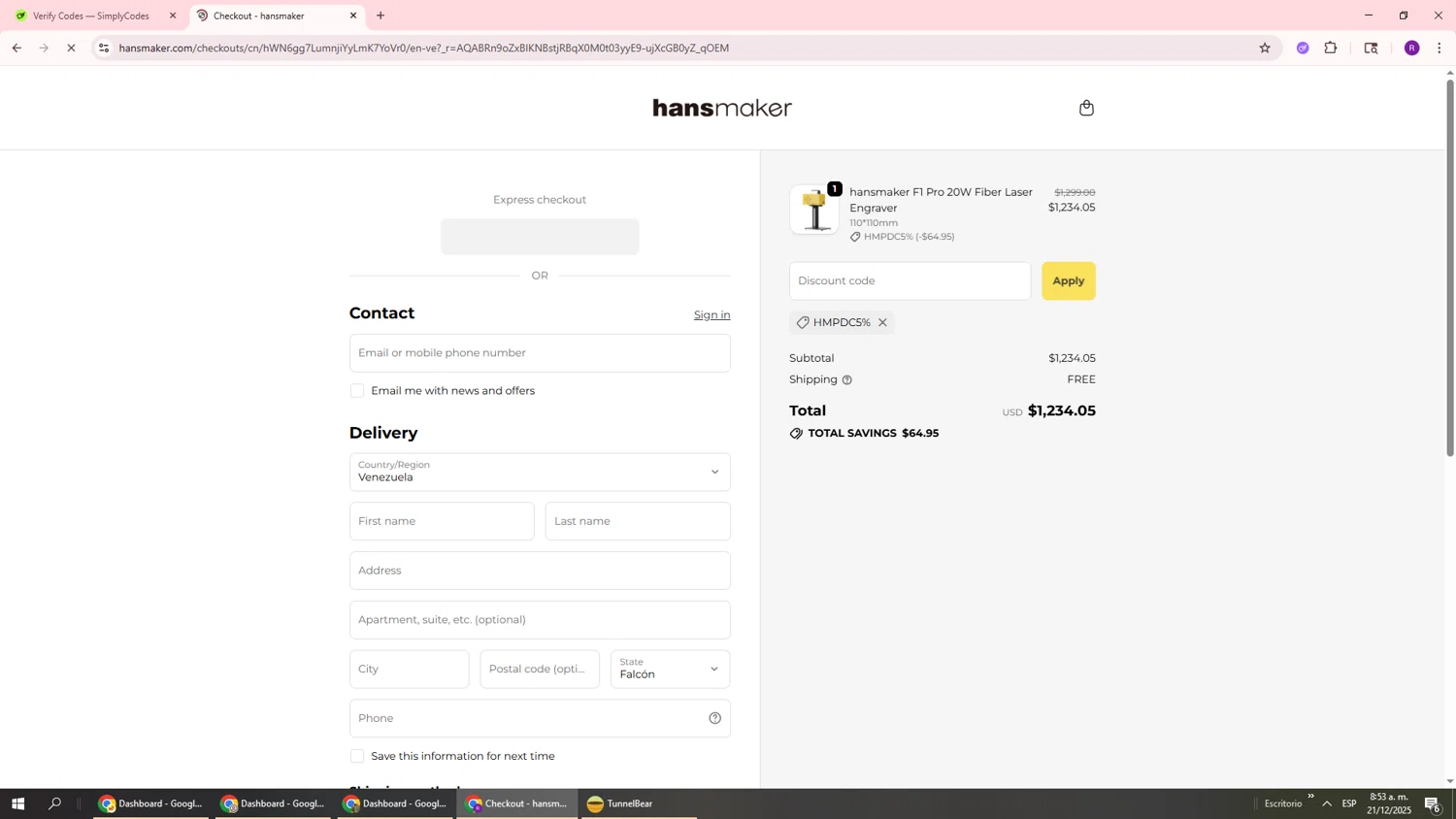Click the laser engraver product thumbnail
1456x819 pixels.
pos(814,210)
